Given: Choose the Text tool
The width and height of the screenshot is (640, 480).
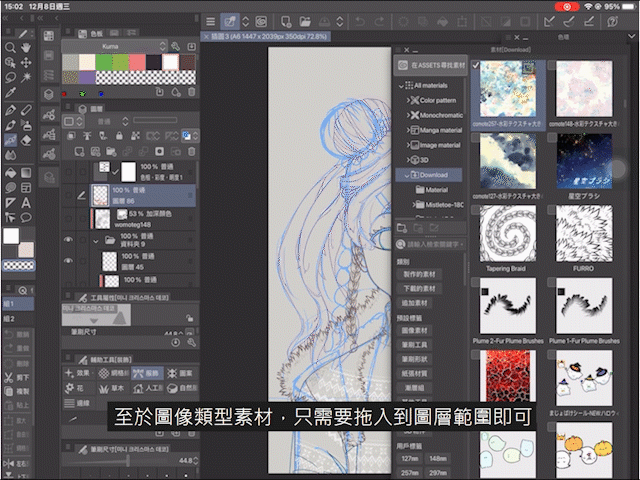Looking at the screenshot, I should click(25, 203).
